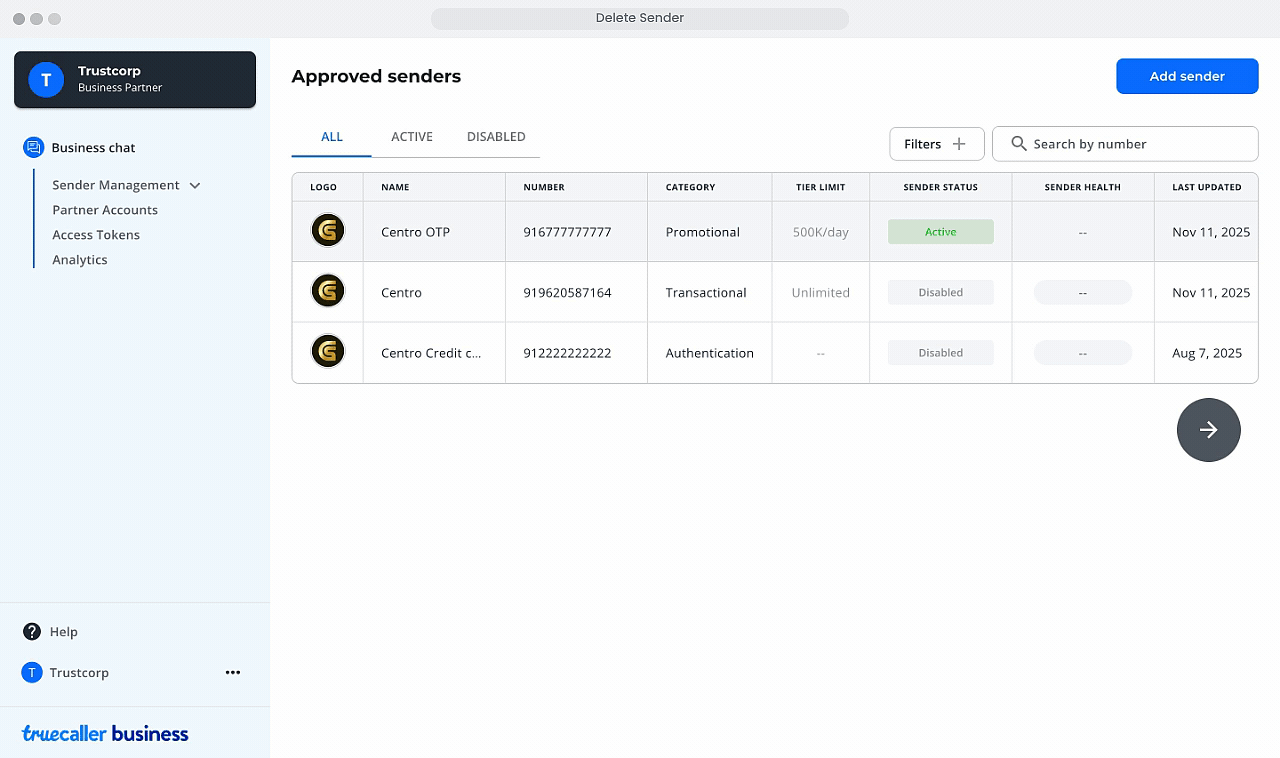Switch to the DISABLED tab
Screen dimensions: 1280x758
point(495,137)
